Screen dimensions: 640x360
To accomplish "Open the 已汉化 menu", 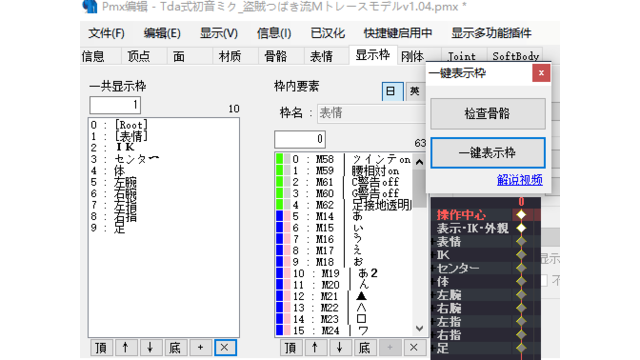I will (327, 33).
